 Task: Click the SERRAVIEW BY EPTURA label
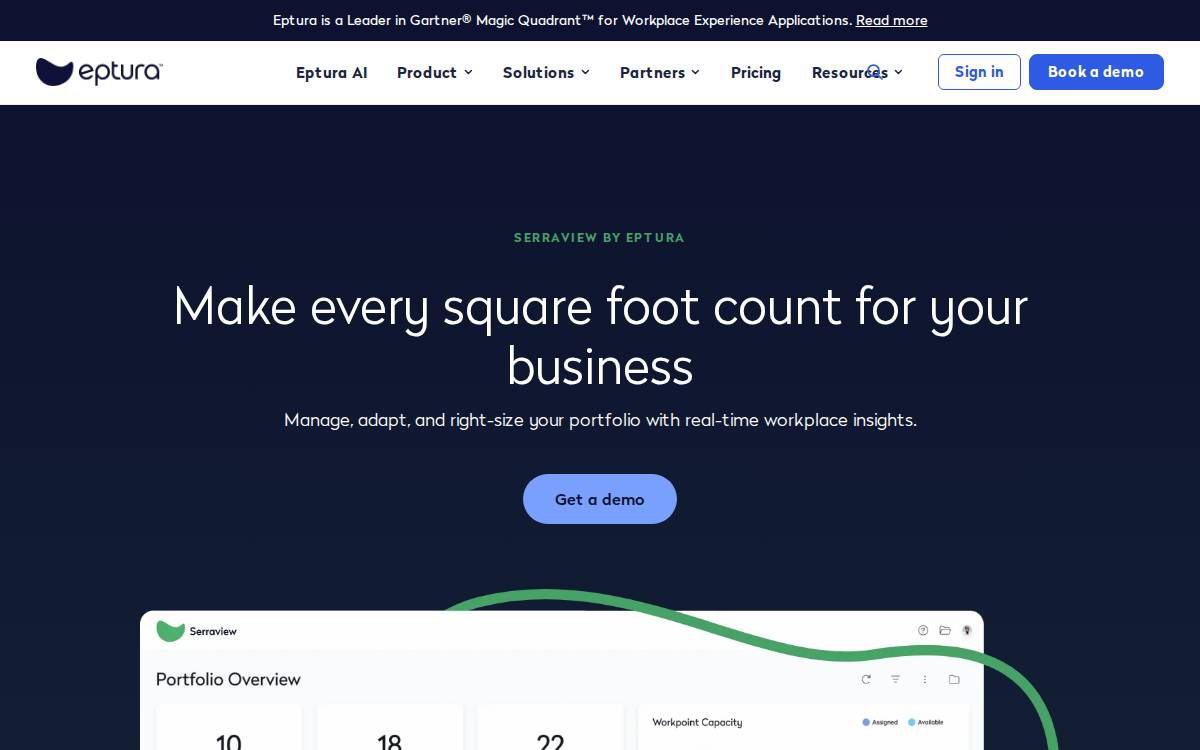tap(599, 238)
